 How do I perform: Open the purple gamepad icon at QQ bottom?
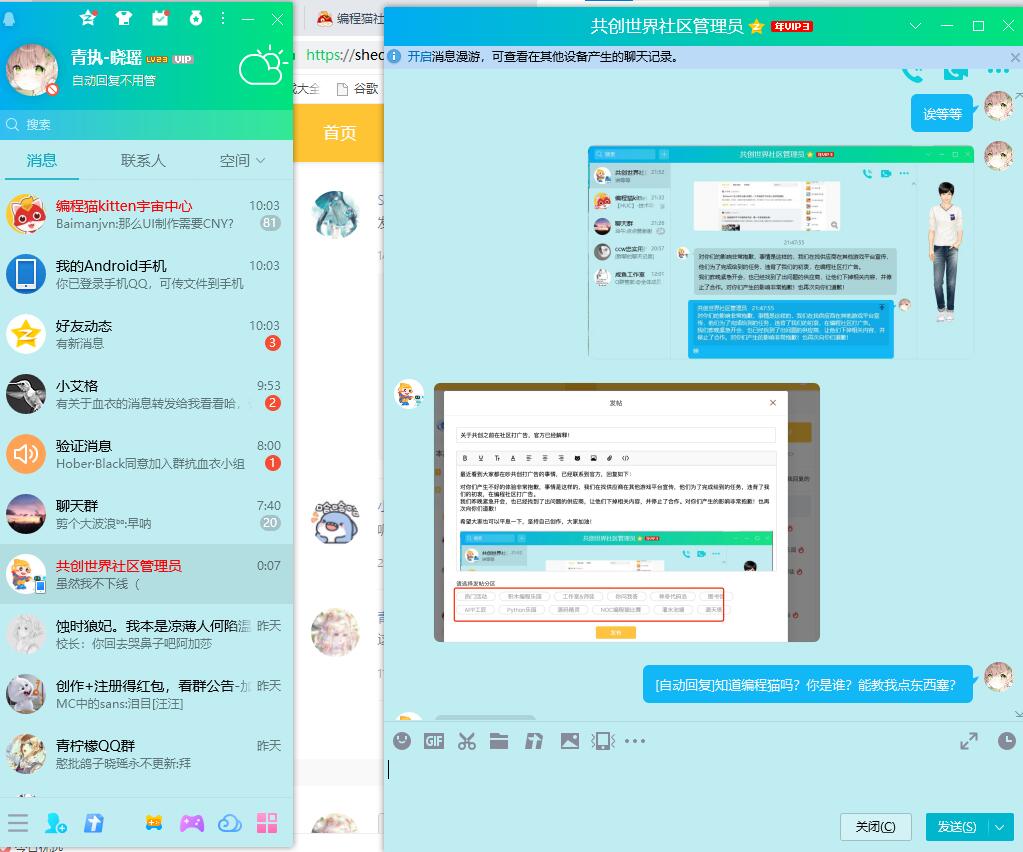click(192, 824)
